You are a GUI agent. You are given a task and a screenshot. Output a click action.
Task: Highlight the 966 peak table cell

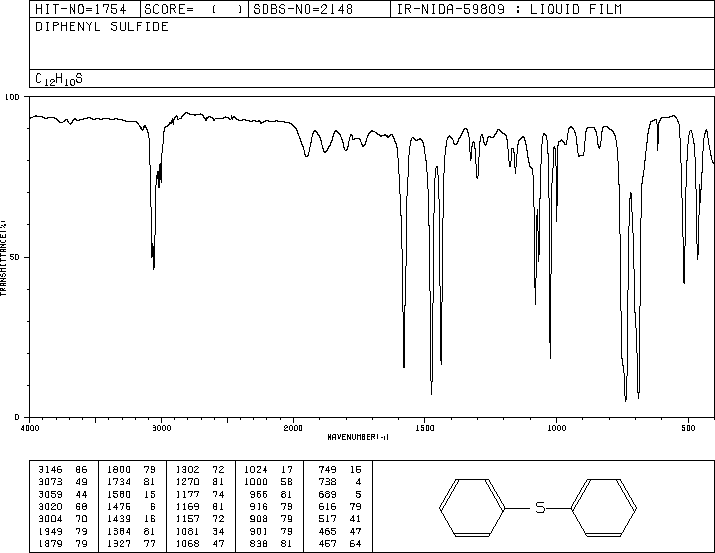click(259, 495)
